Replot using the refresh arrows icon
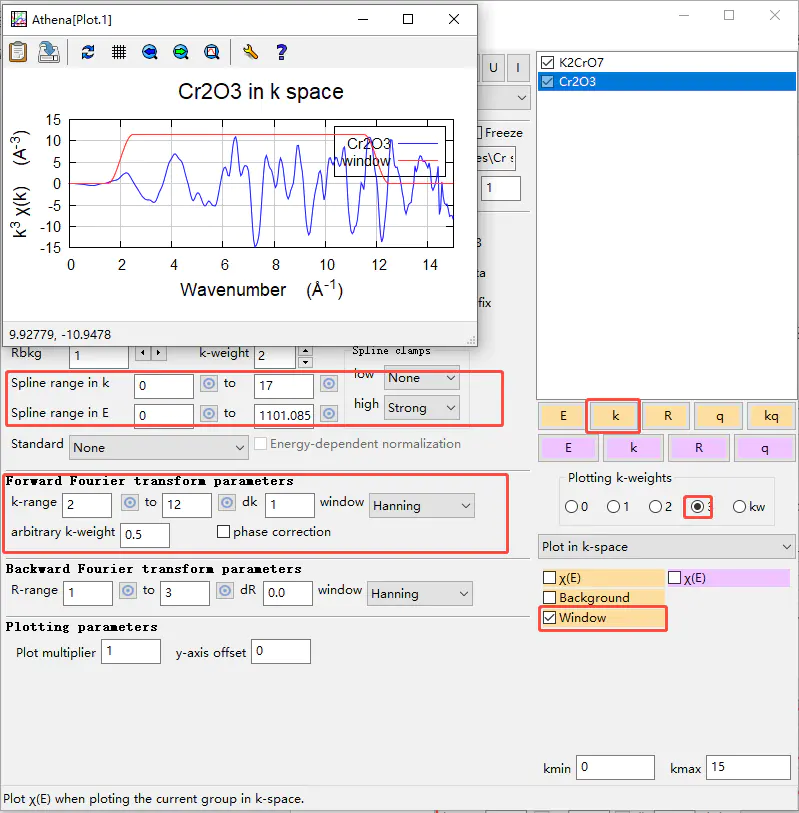Viewport: 799px width, 813px height. tap(88, 52)
